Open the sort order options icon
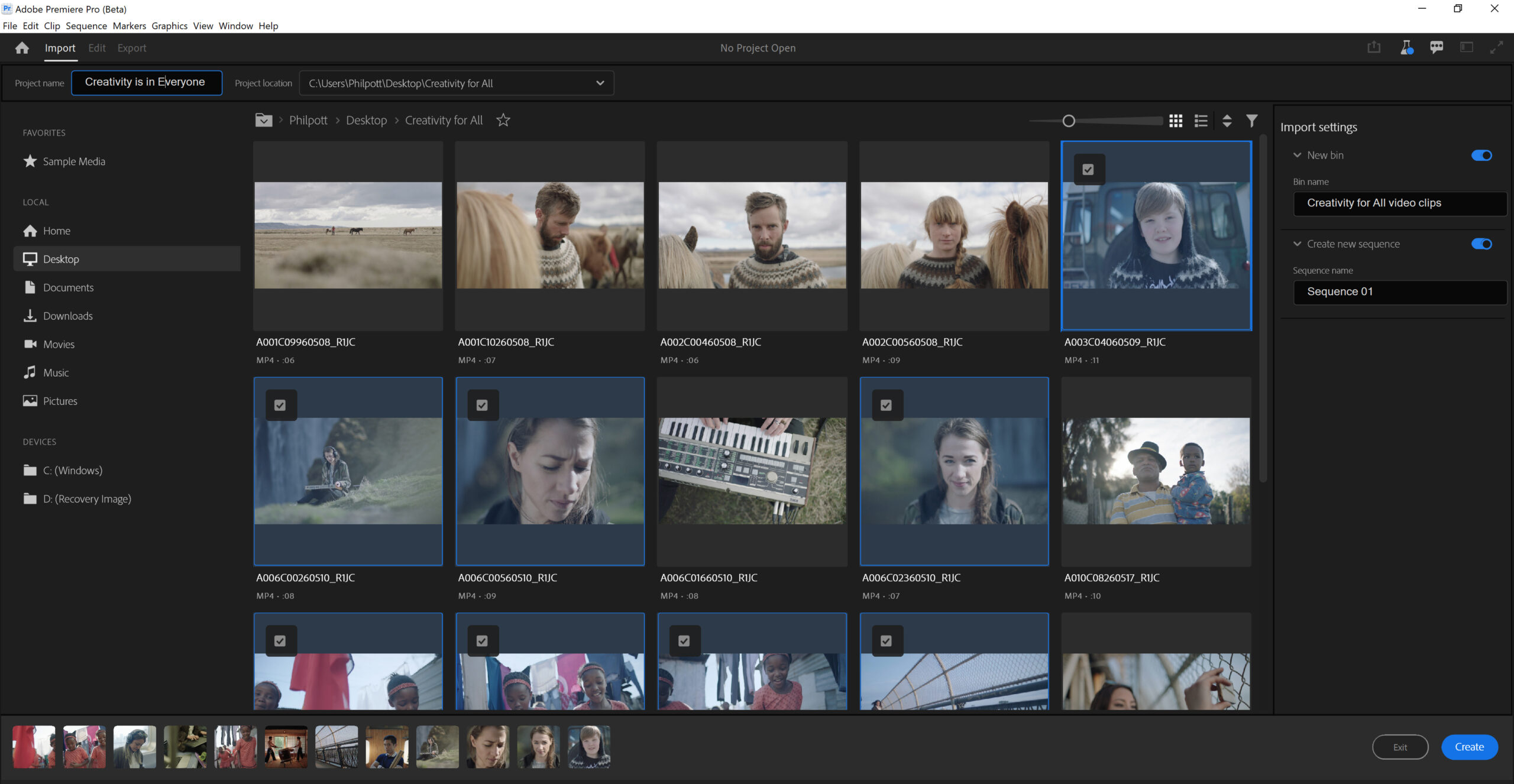This screenshot has width=1514, height=784. tap(1227, 121)
